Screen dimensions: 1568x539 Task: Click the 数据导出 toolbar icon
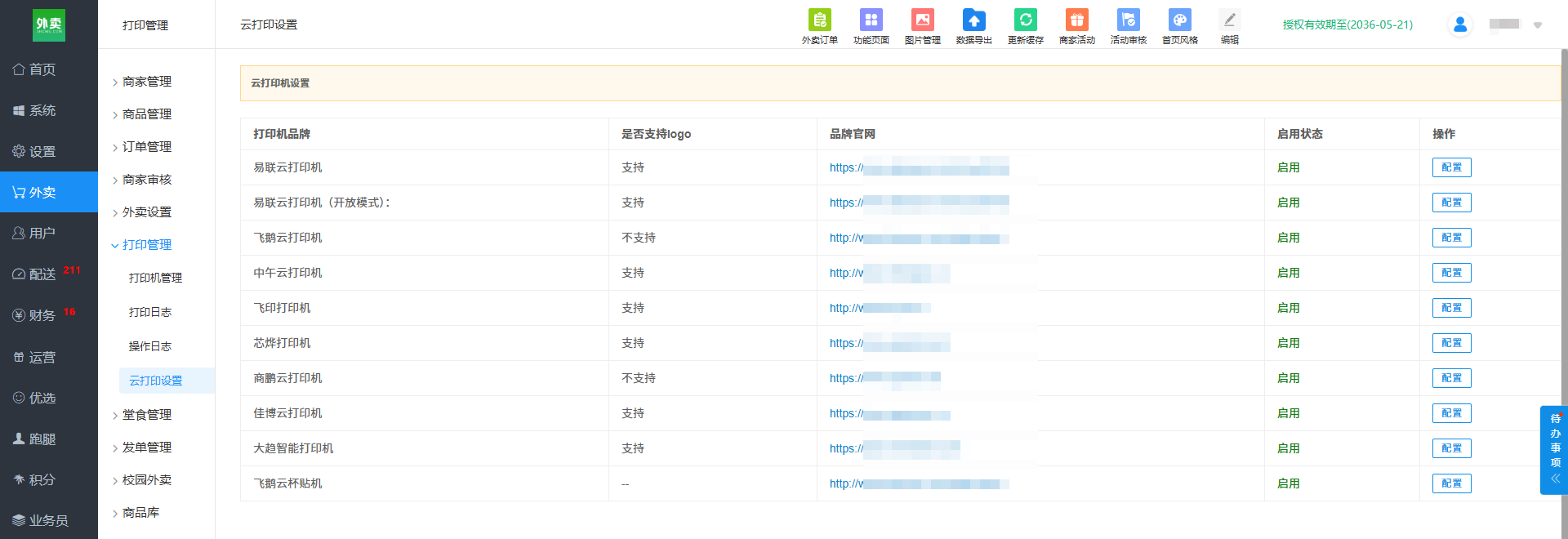point(973,26)
